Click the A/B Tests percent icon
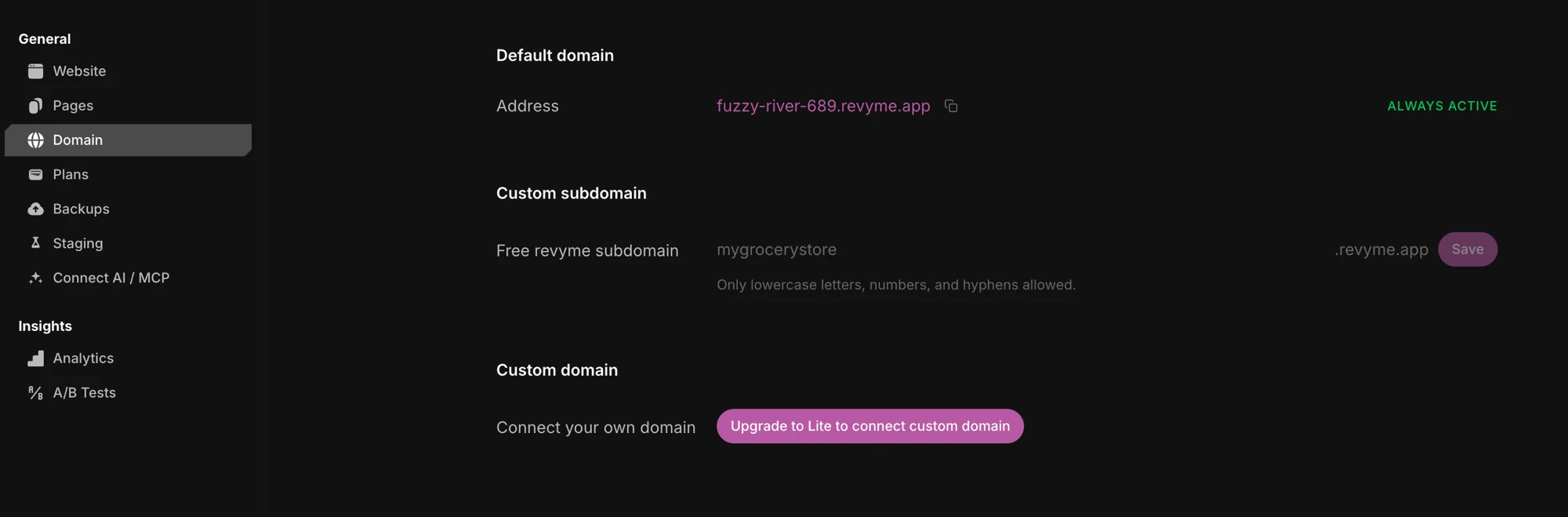This screenshot has height=517, width=1568. point(35,393)
